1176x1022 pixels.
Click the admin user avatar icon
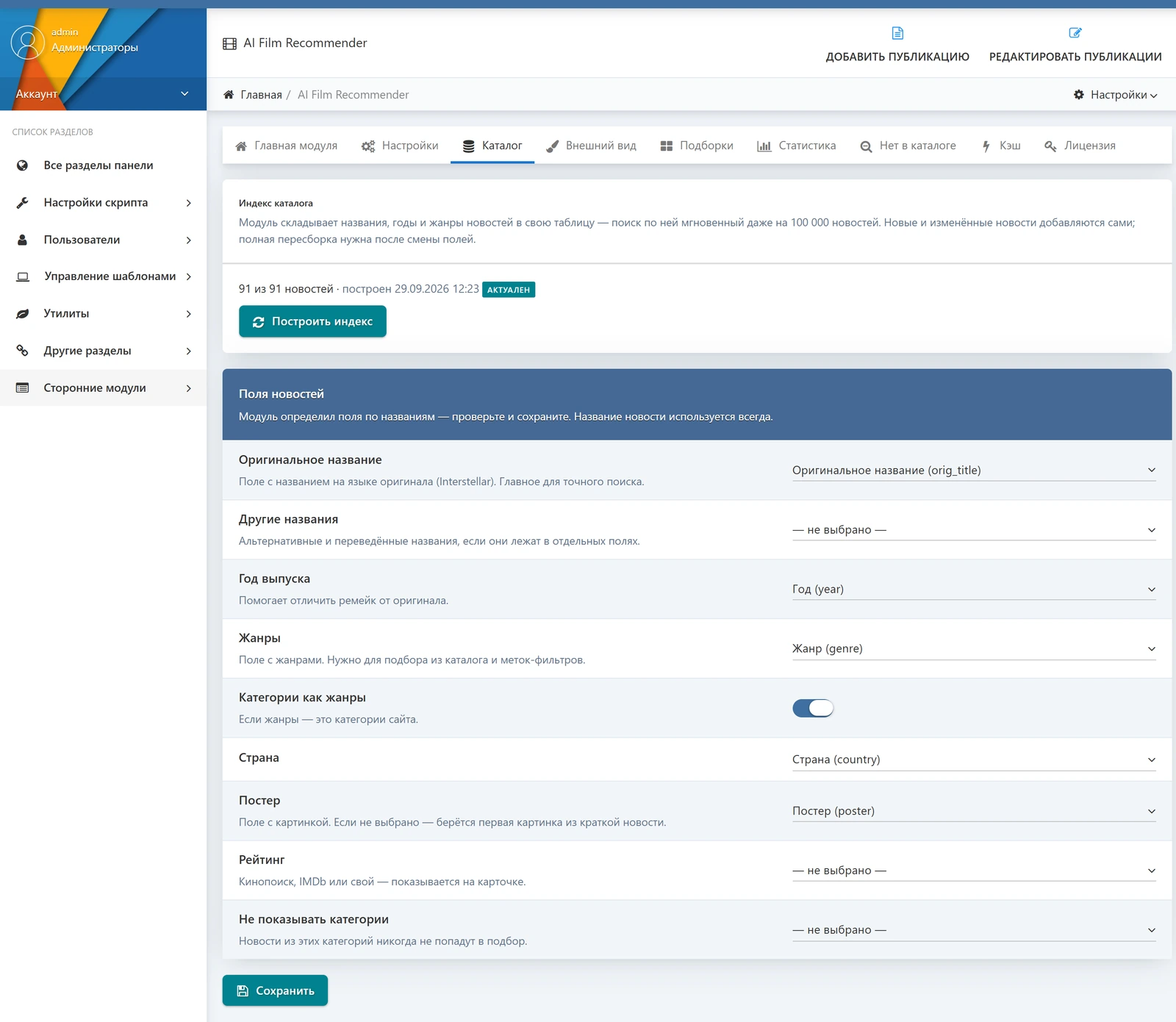[28, 43]
